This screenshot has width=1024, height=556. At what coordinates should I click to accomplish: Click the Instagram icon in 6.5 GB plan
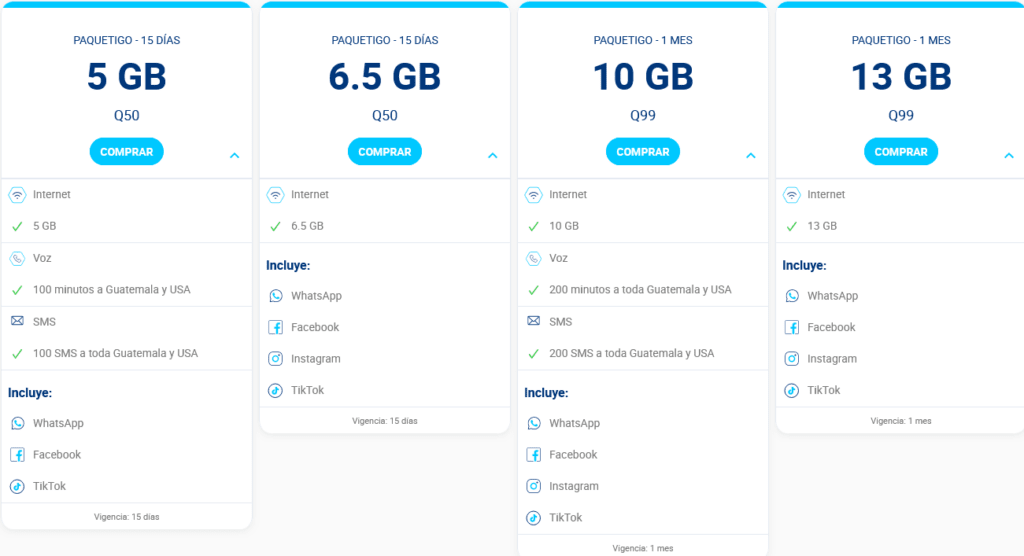pyautogui.click(x=275, y=359)
